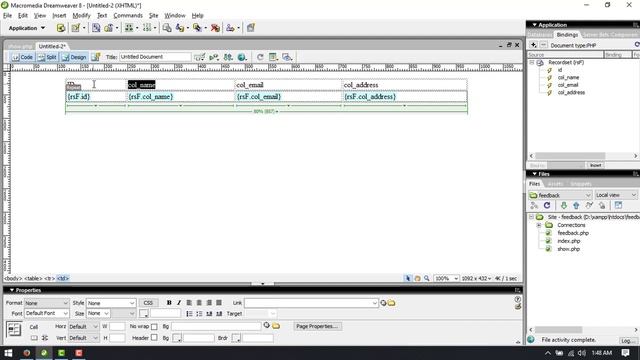Apply bold formatting in Properties panel
This screenshot has width=640, height=360.
169,302
